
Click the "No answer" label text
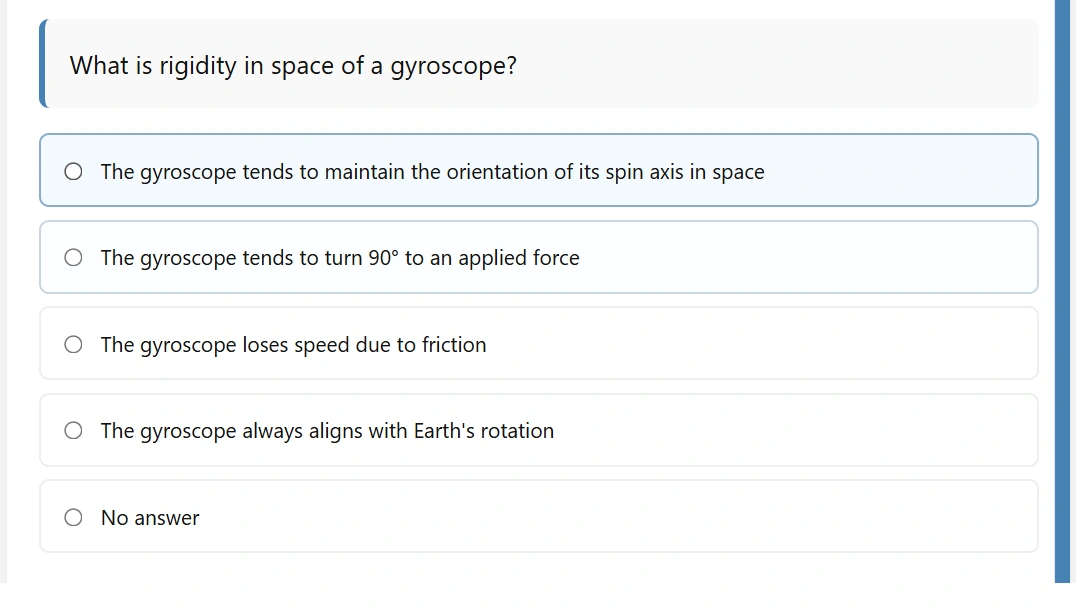click(x=150, y=518)
